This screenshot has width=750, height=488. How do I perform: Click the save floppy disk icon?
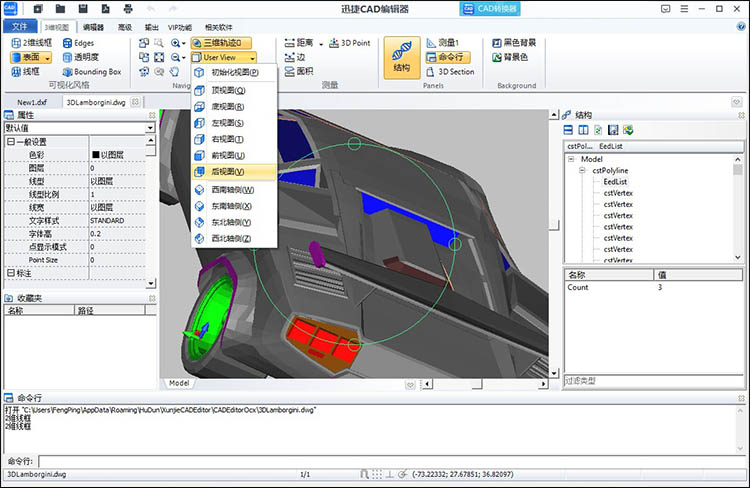(83, 9)
